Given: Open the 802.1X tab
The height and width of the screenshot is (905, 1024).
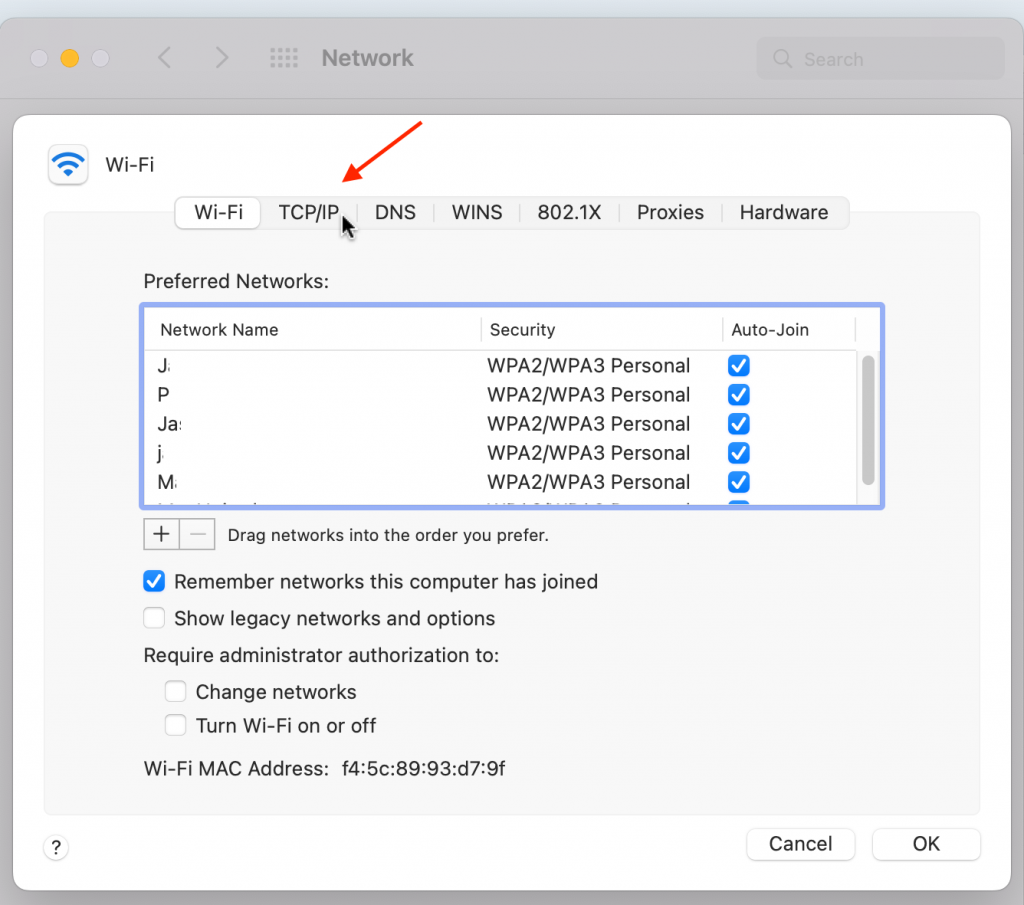Looking at the screenshot, I should (569, 212).
